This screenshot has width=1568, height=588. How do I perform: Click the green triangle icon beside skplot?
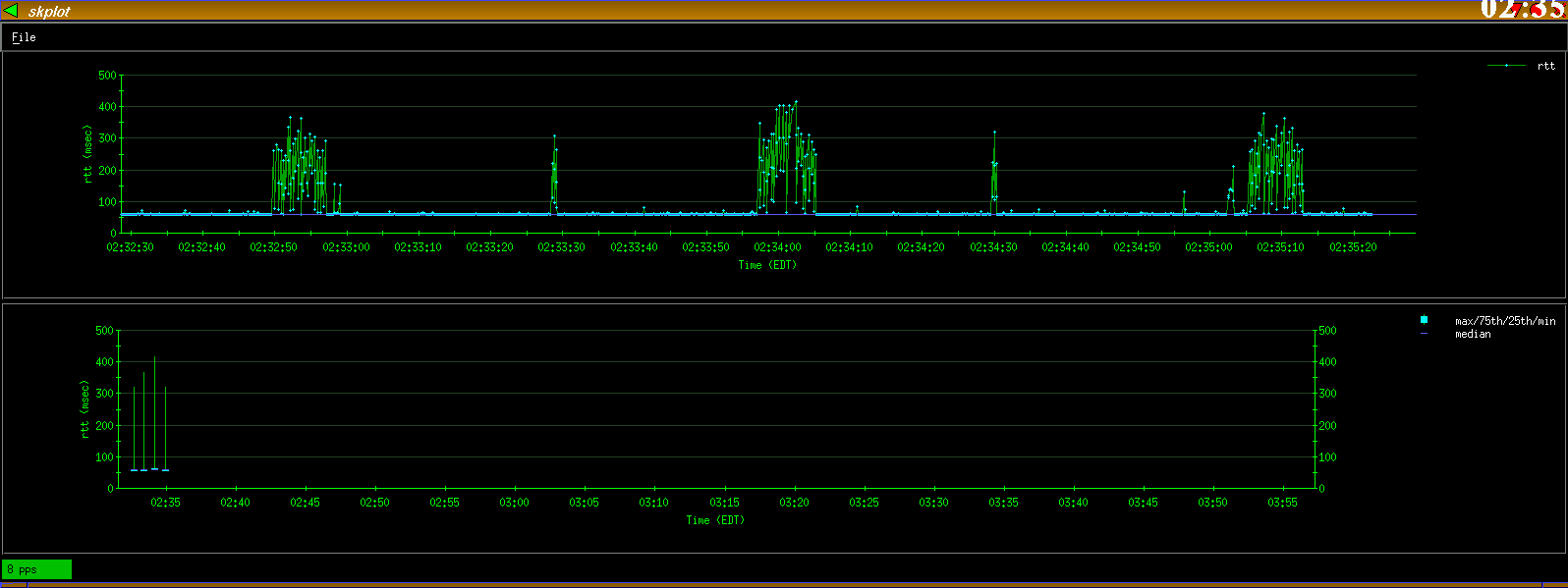click(11, 11)
